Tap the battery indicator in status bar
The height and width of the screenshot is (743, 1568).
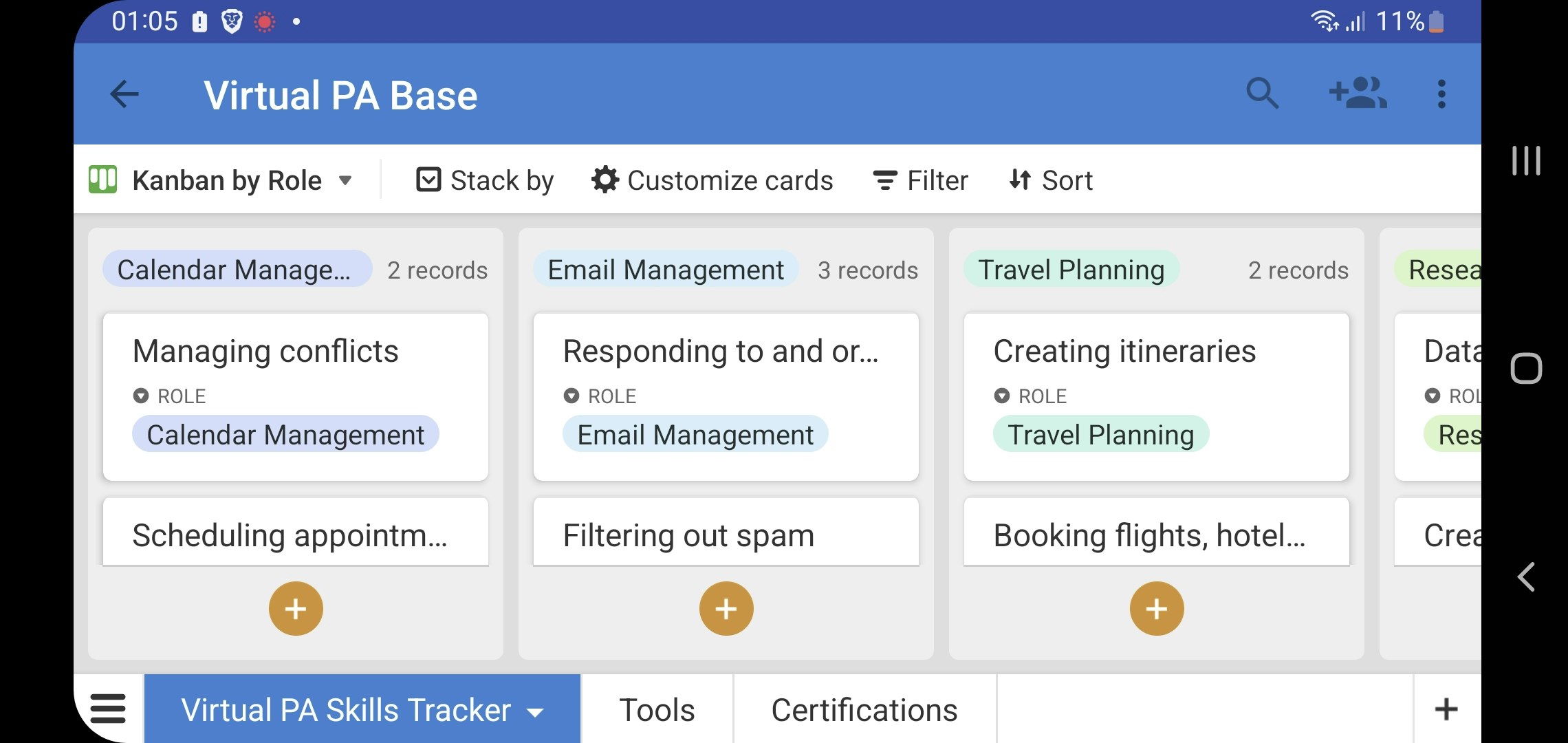coord(1436,21)
